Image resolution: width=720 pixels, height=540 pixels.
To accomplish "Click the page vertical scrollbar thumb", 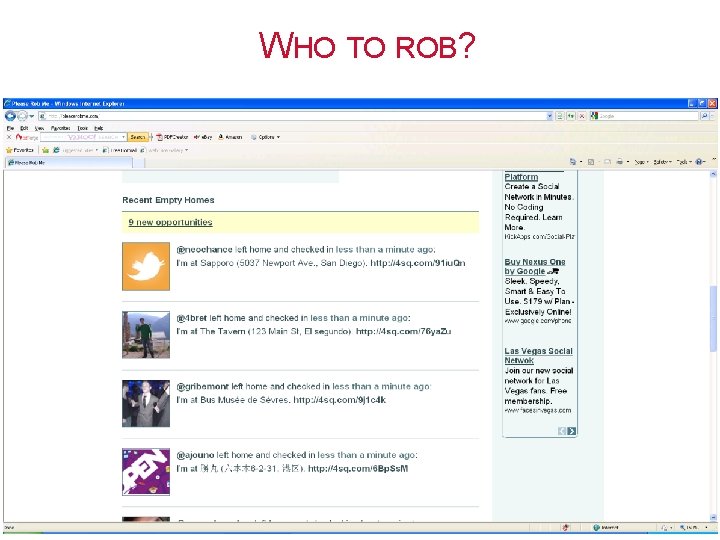I will (x=713, y=318).
